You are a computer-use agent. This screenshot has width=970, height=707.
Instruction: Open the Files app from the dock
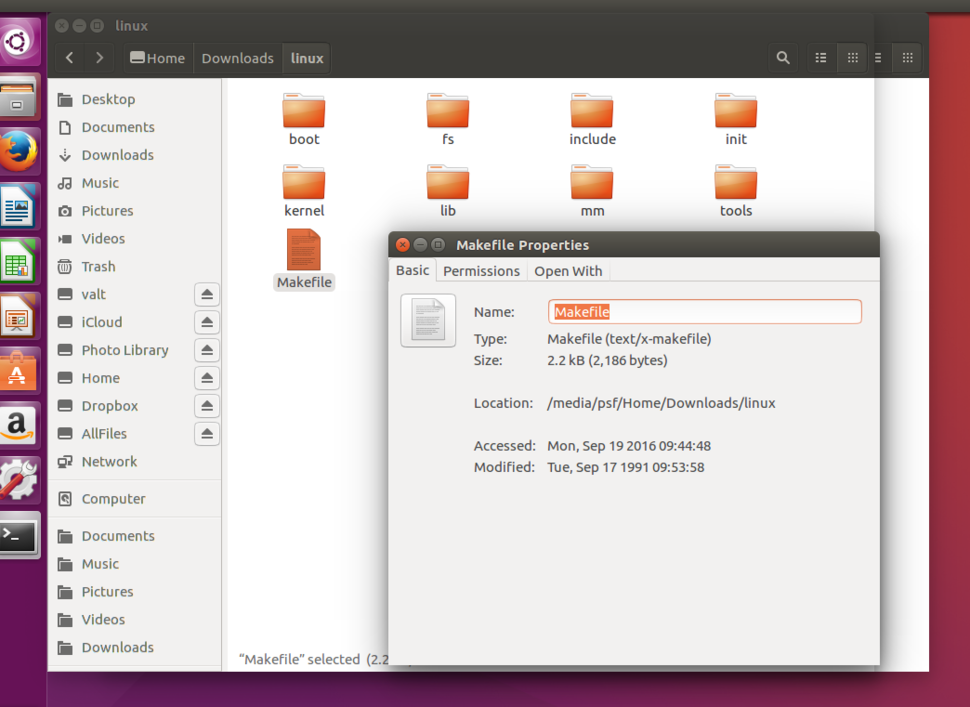point(19,96)
